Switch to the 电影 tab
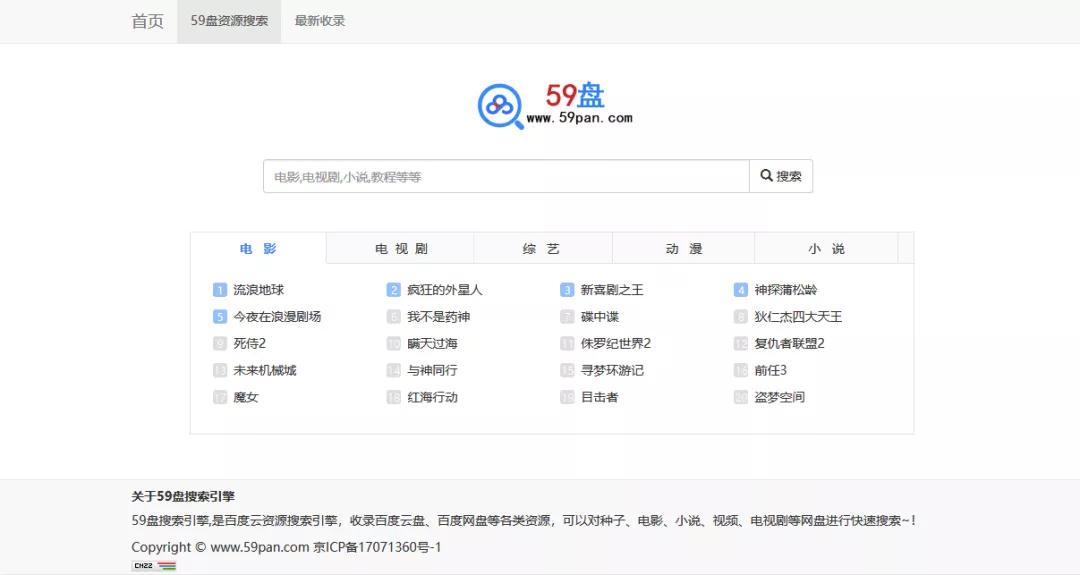This screenshot has height=575, width=1080. pos(258,249)
